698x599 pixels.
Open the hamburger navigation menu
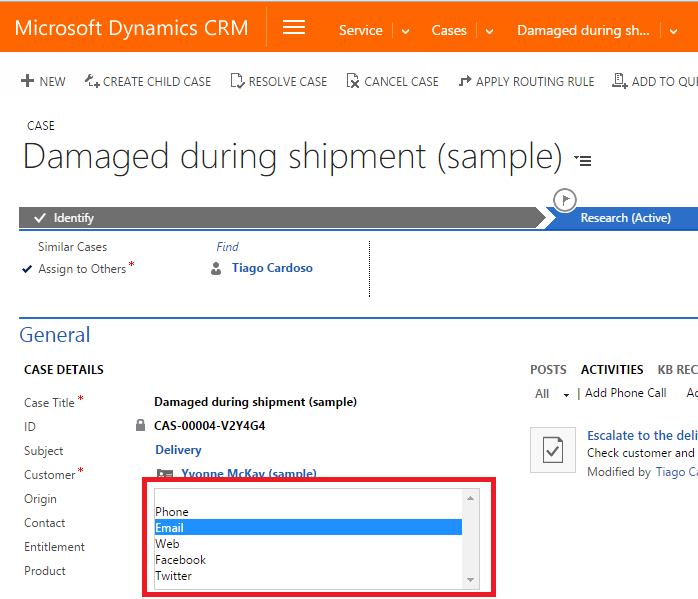(x=294, y=28)
